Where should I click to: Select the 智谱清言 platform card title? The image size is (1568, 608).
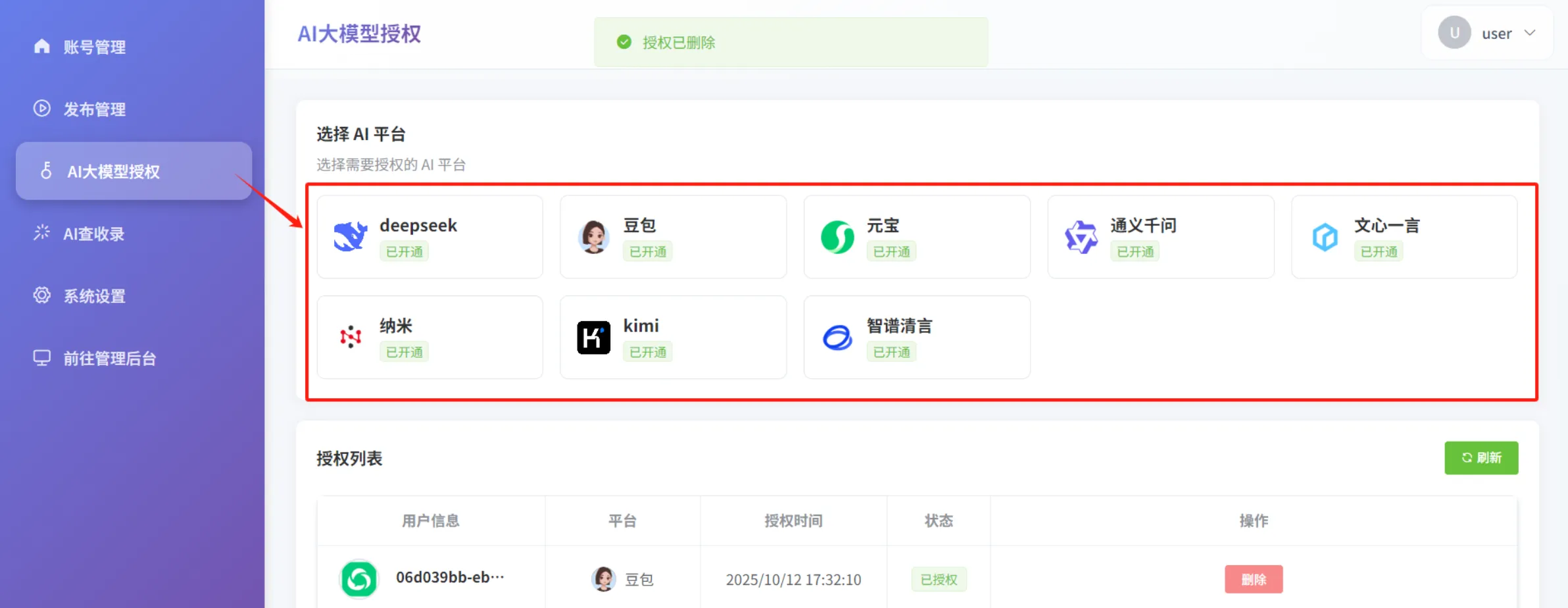tap(899, 326)
